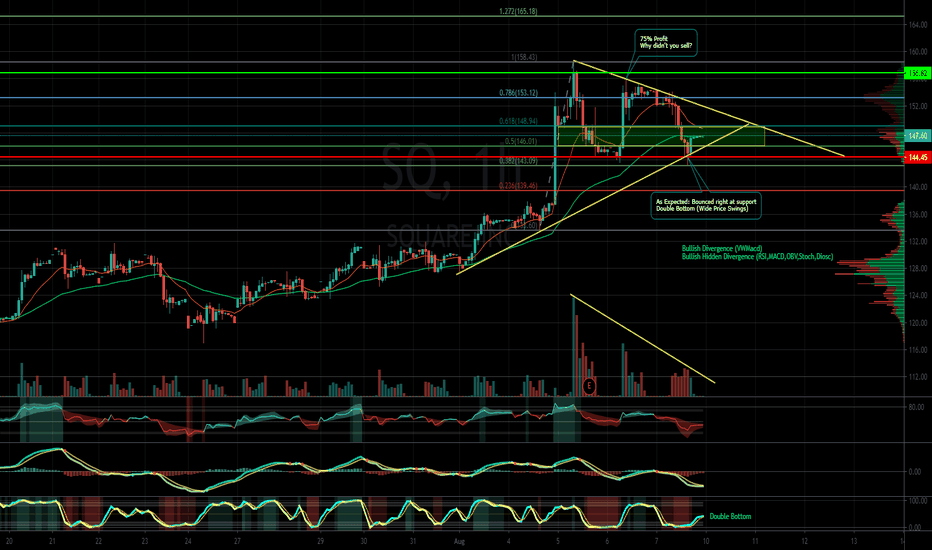Click the 152.00 price axis label
This screenshot has height=550, width=932.
[918, 106]
